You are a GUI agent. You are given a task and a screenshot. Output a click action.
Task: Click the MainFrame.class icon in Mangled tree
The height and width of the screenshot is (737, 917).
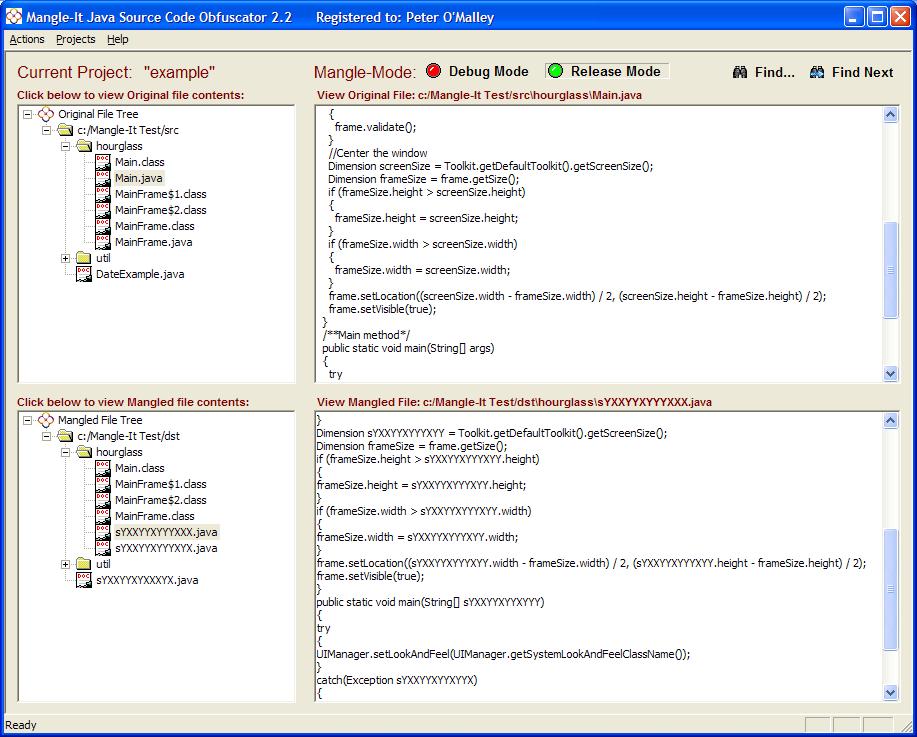pyautogui.click(x=103, y=516)
